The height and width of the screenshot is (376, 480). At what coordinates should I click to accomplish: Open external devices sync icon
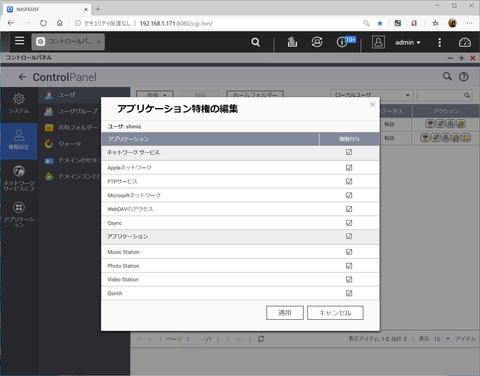pos(317,42)
